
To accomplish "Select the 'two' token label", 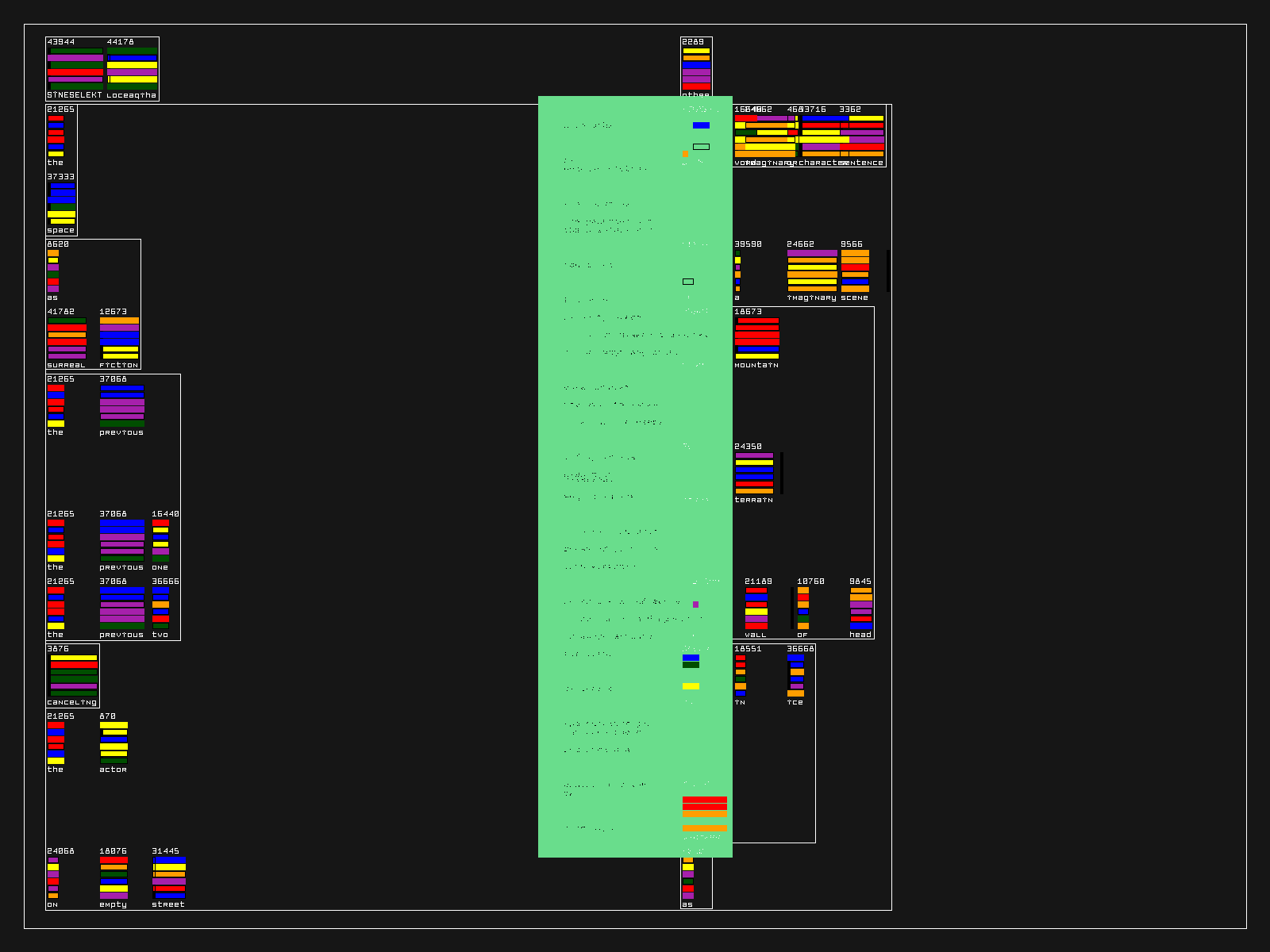I will click(x=160, y=635).
